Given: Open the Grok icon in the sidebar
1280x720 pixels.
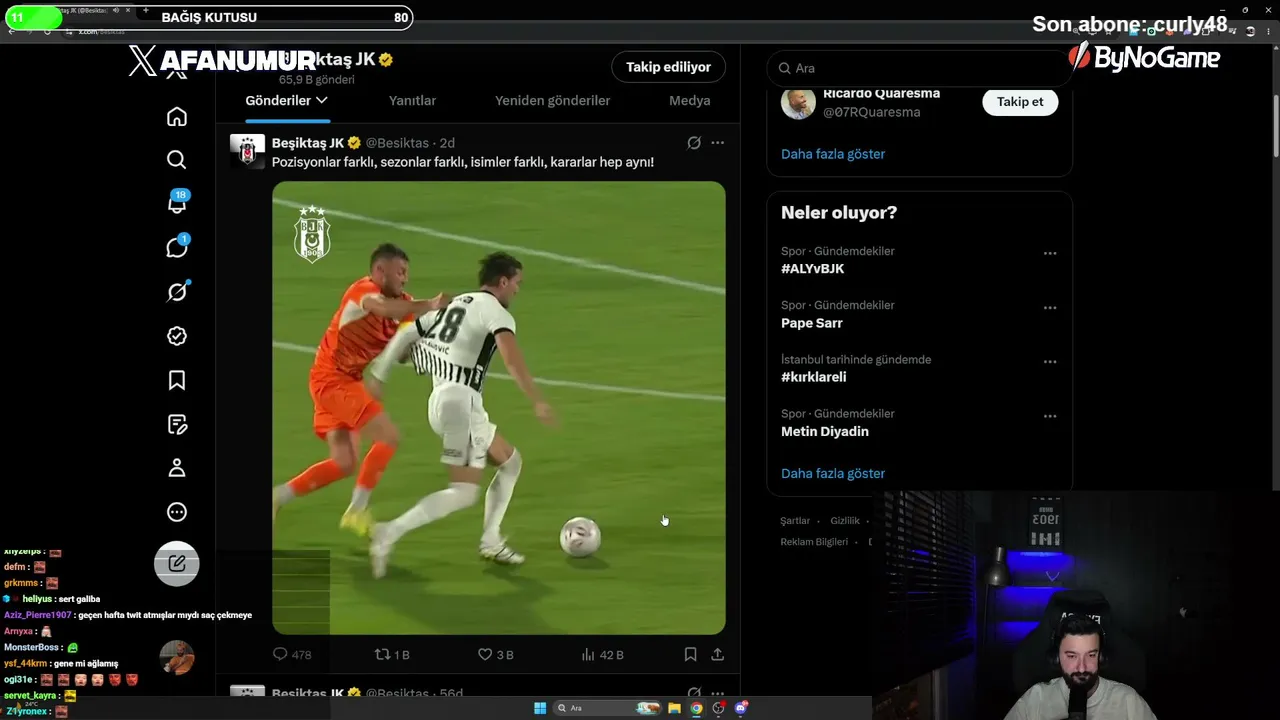Looking at the screenshot, I should click(x=177, y=291).
